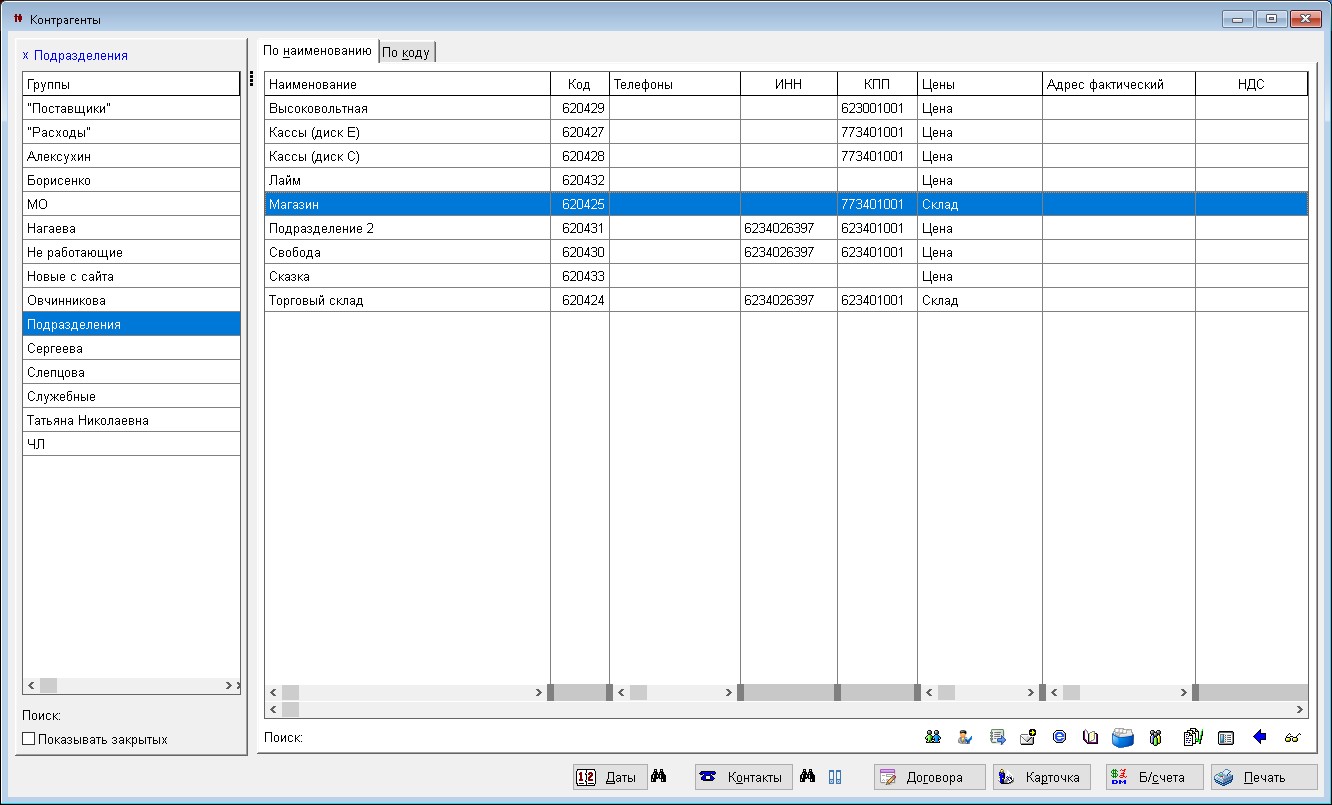
Task: Click the blue card box icon
Action: 1122,738
